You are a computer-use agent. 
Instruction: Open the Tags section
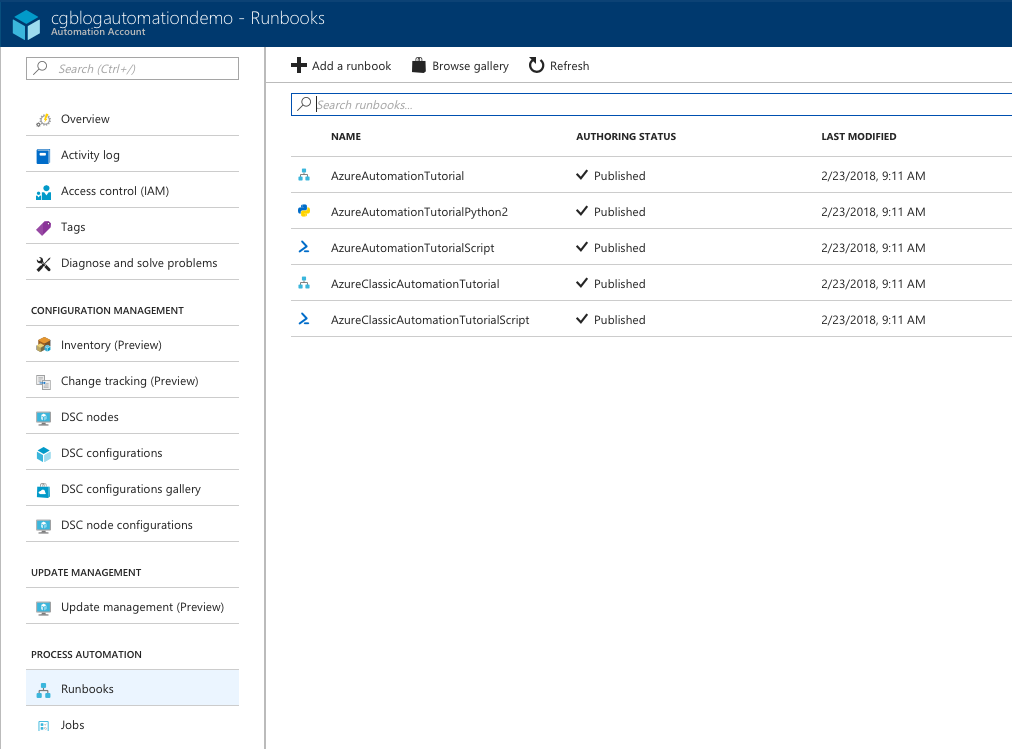[x=132, y=227]
